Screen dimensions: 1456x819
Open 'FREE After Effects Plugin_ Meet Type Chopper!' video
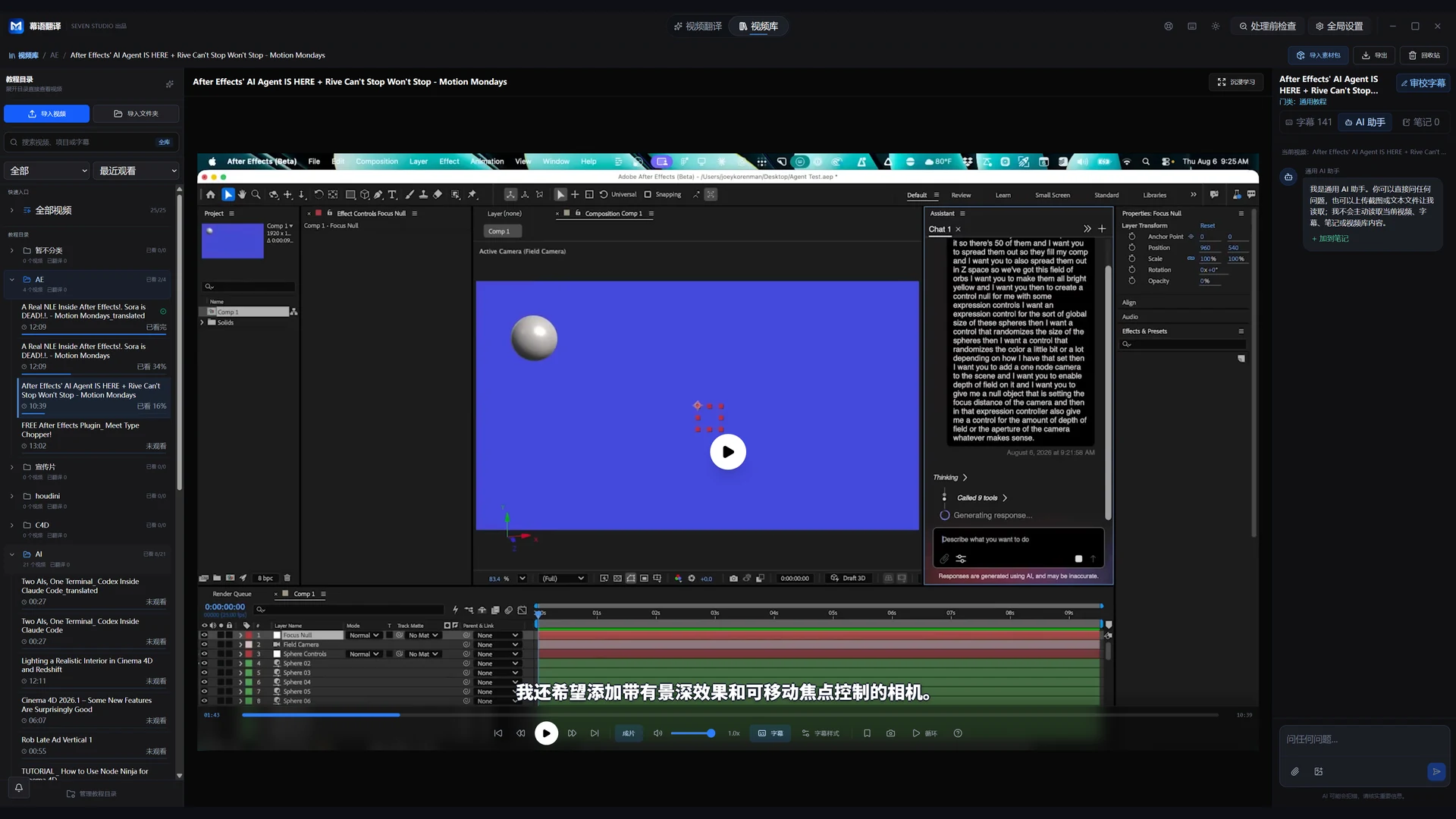coord(94,435)
